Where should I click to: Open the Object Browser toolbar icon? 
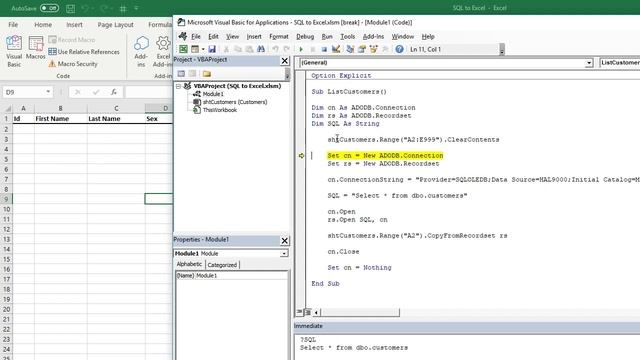click(373, 49)
